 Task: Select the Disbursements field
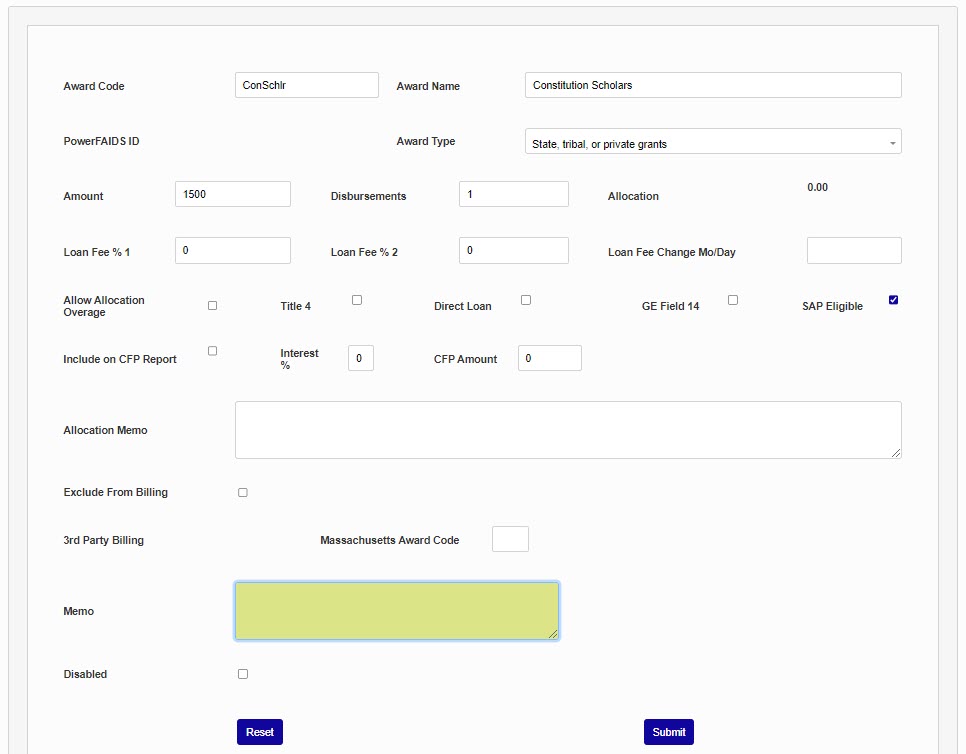[x=513, y=194]
